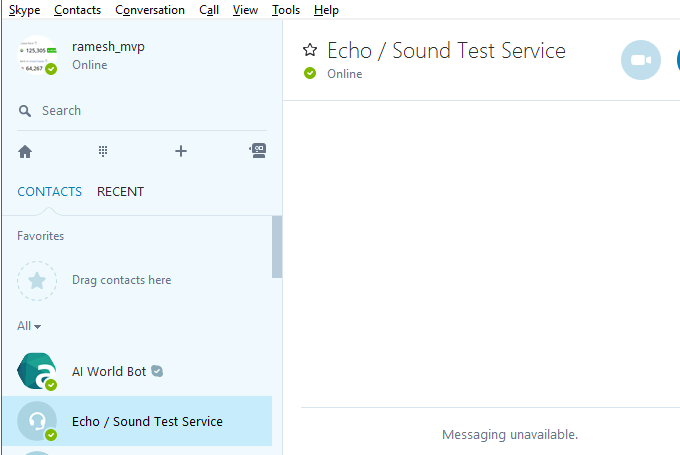Focus the Search input field
The image size is (680, 455).
tap(142, 111)
